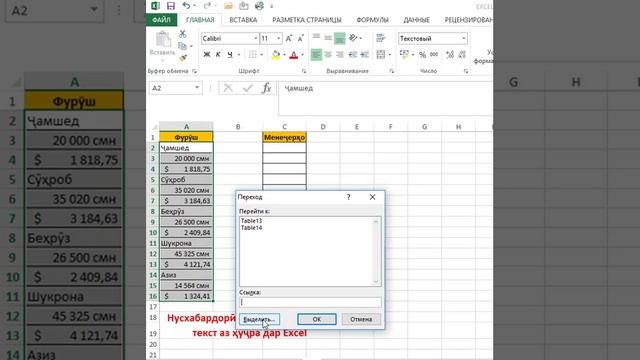
Task: Click the Выделить... button in the dialog
Action: click(259, 319)
